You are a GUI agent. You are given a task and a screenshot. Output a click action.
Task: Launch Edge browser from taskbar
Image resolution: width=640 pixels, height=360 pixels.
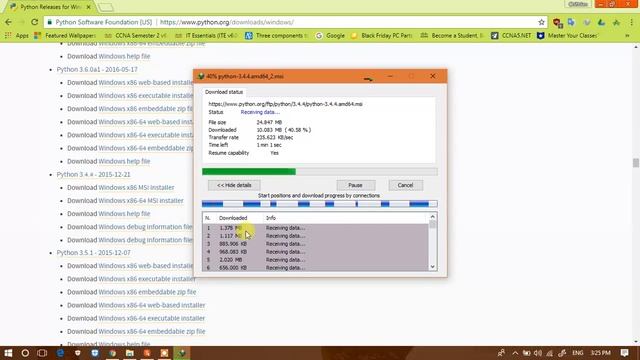pyautogui.click(x=60, y=353)
